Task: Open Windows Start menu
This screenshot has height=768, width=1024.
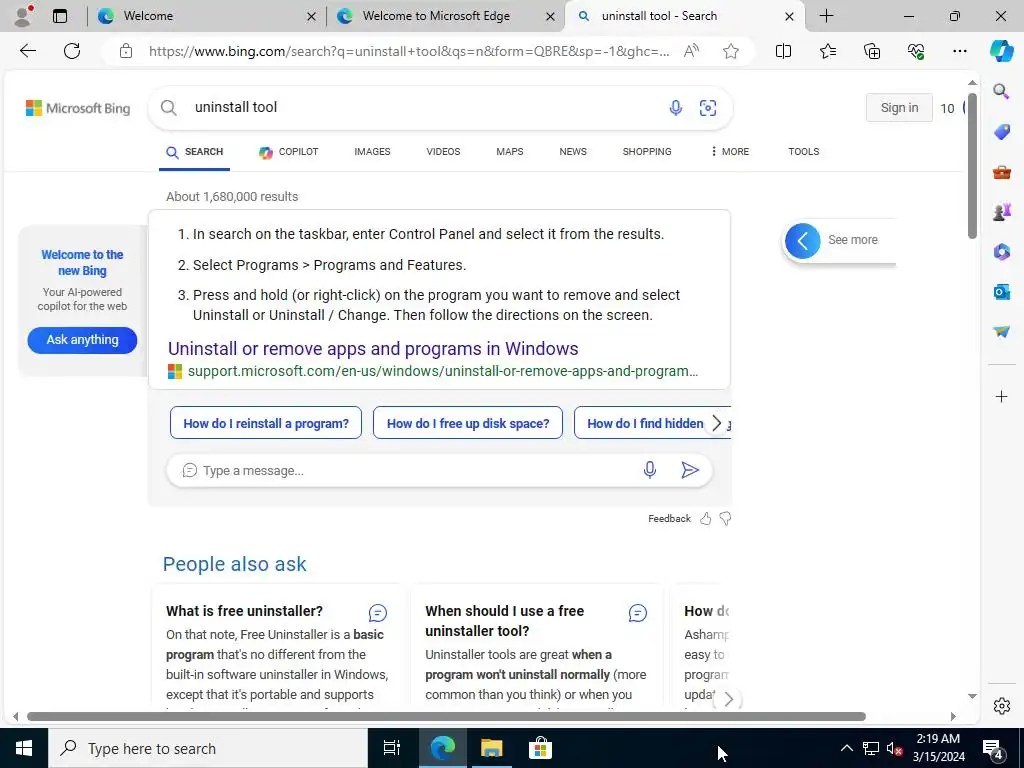Action: [24, 748]
